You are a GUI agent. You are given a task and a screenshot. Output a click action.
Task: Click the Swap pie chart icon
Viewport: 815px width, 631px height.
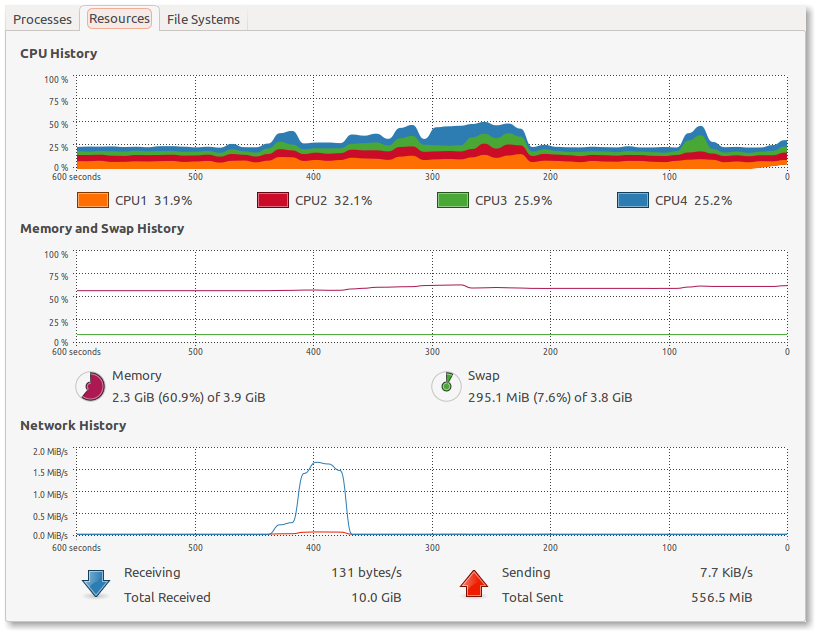pyautogui.click(x=446, y=386)
